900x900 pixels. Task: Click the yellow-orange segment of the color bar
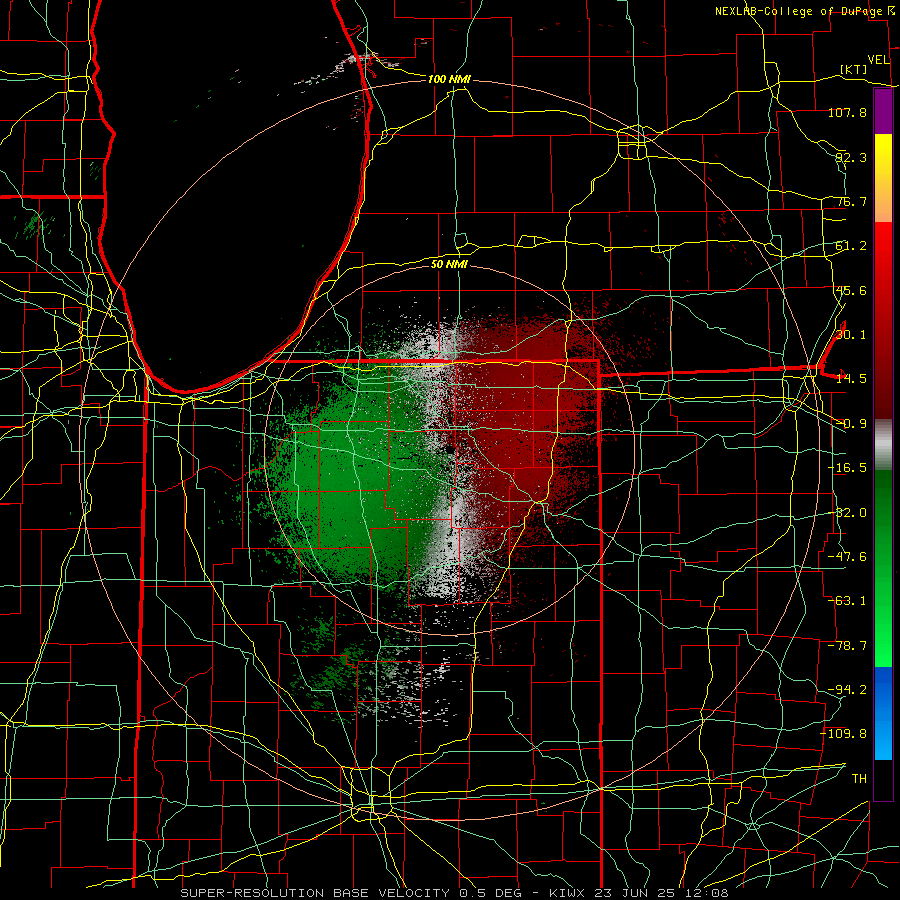tap(883, 178)
